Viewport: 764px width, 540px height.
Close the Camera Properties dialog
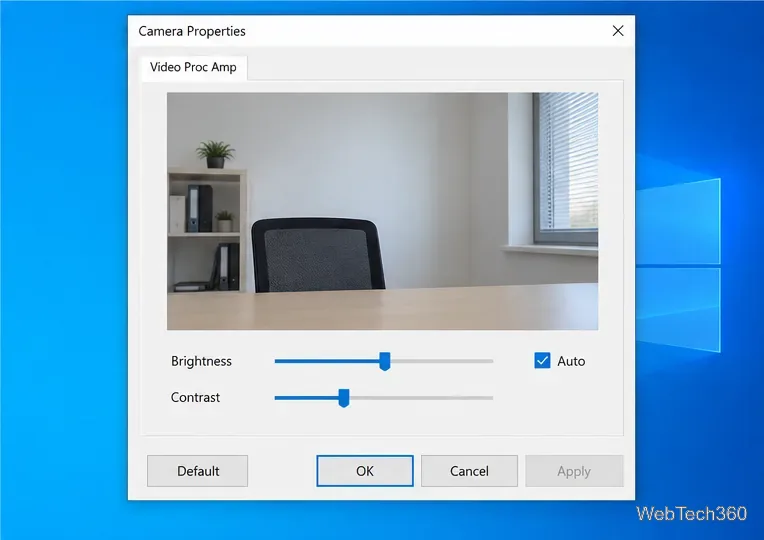[618, 31]
